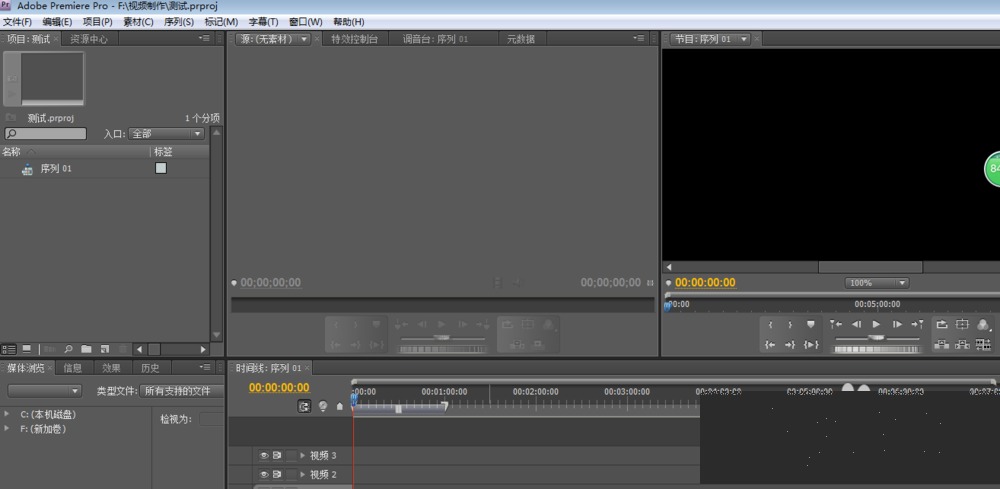The image size is (1000, 489).
Task: Switch Project panel to icon view
Action: (x=27, y=349)
